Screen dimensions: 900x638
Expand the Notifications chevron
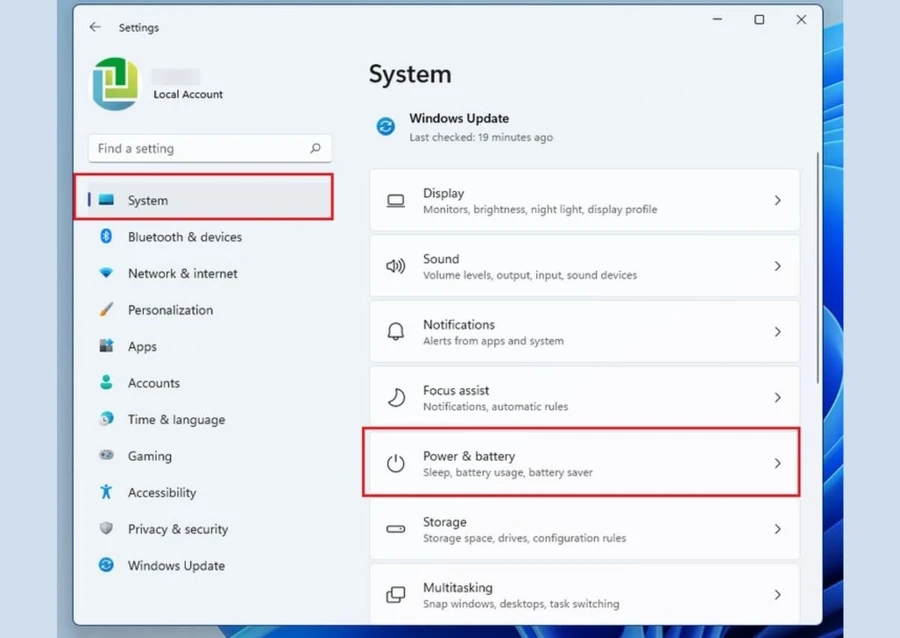tap(778, 332)
